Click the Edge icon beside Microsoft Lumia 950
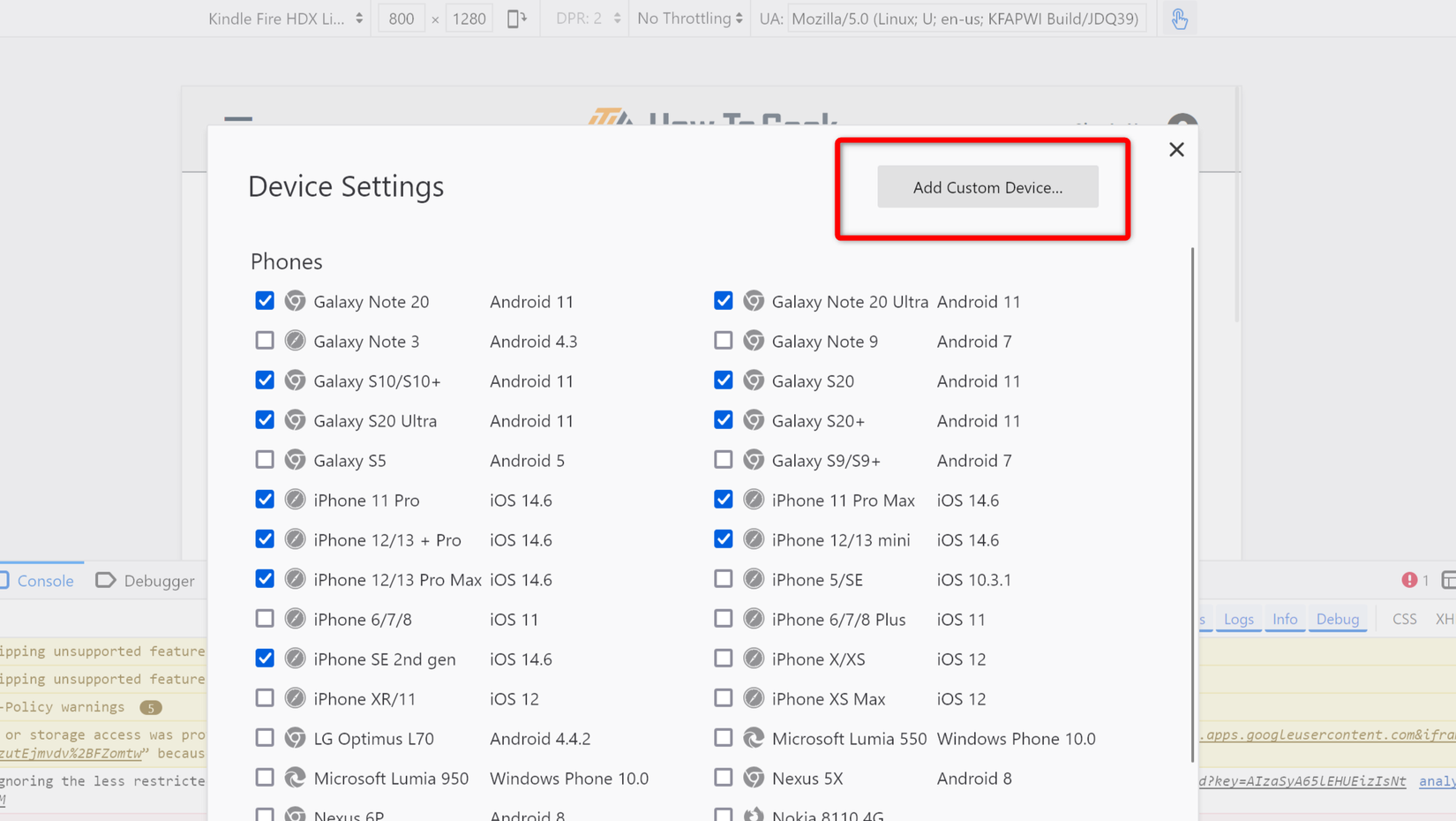This screenshot has height=821, width=1456. [x=295, y=778]
